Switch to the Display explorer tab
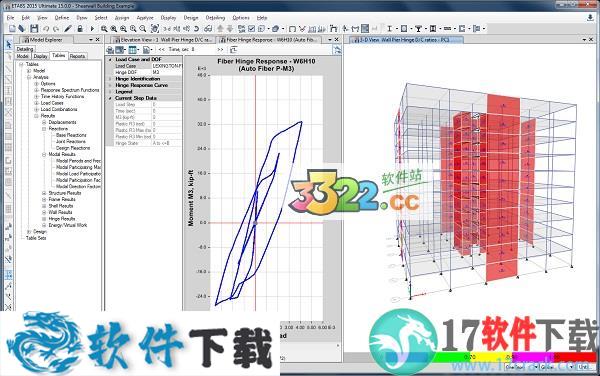This screenshot has height=376, width=600. tap(40, 56)
